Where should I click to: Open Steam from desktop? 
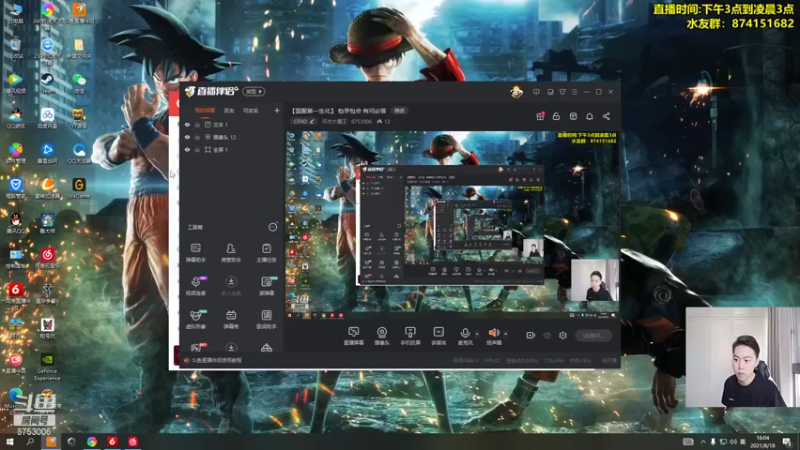point(47,82)
